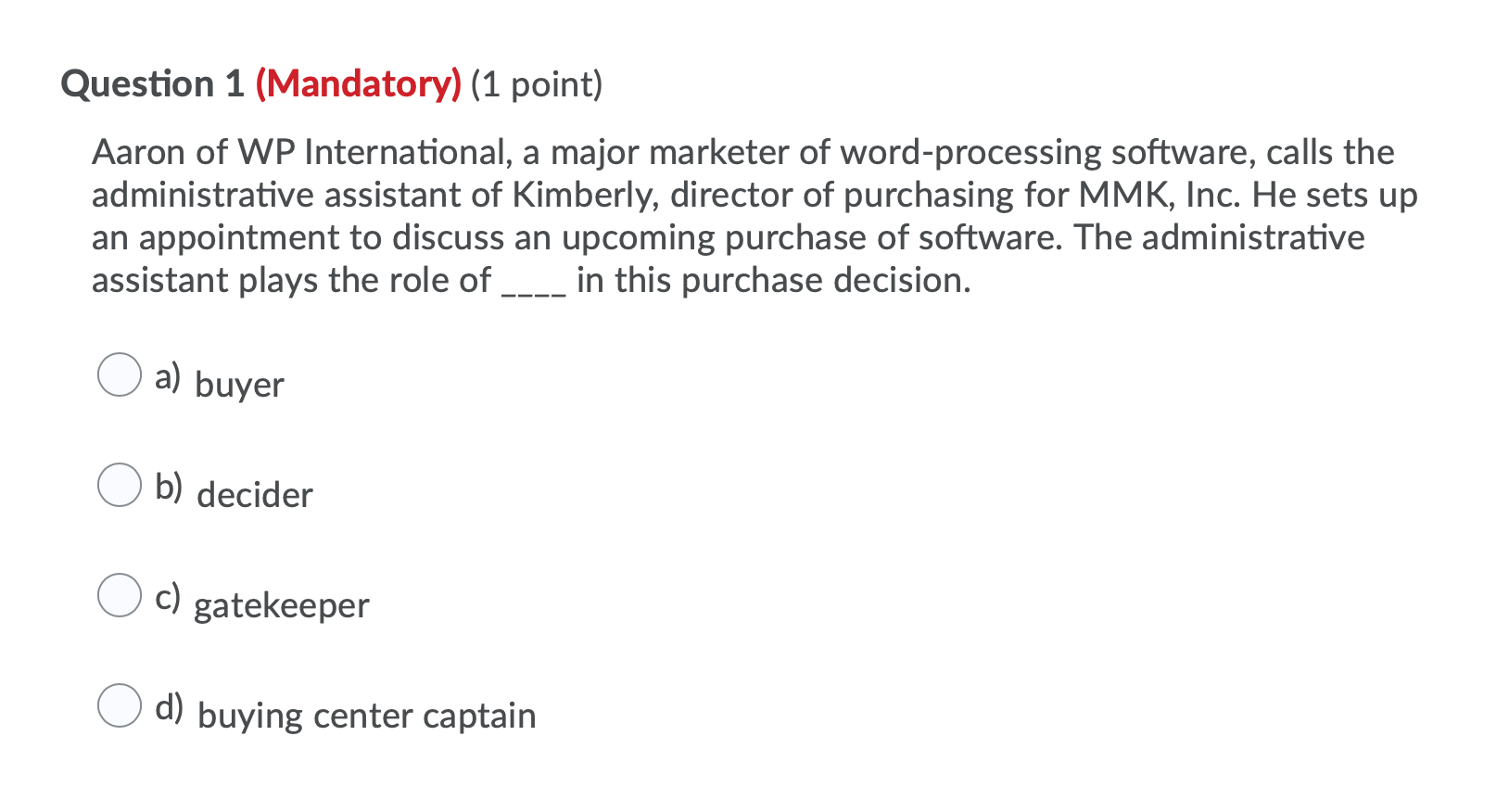Select radio button for answer b) decider
This screenshot has width=1509, height=812.
click(119, 484)
